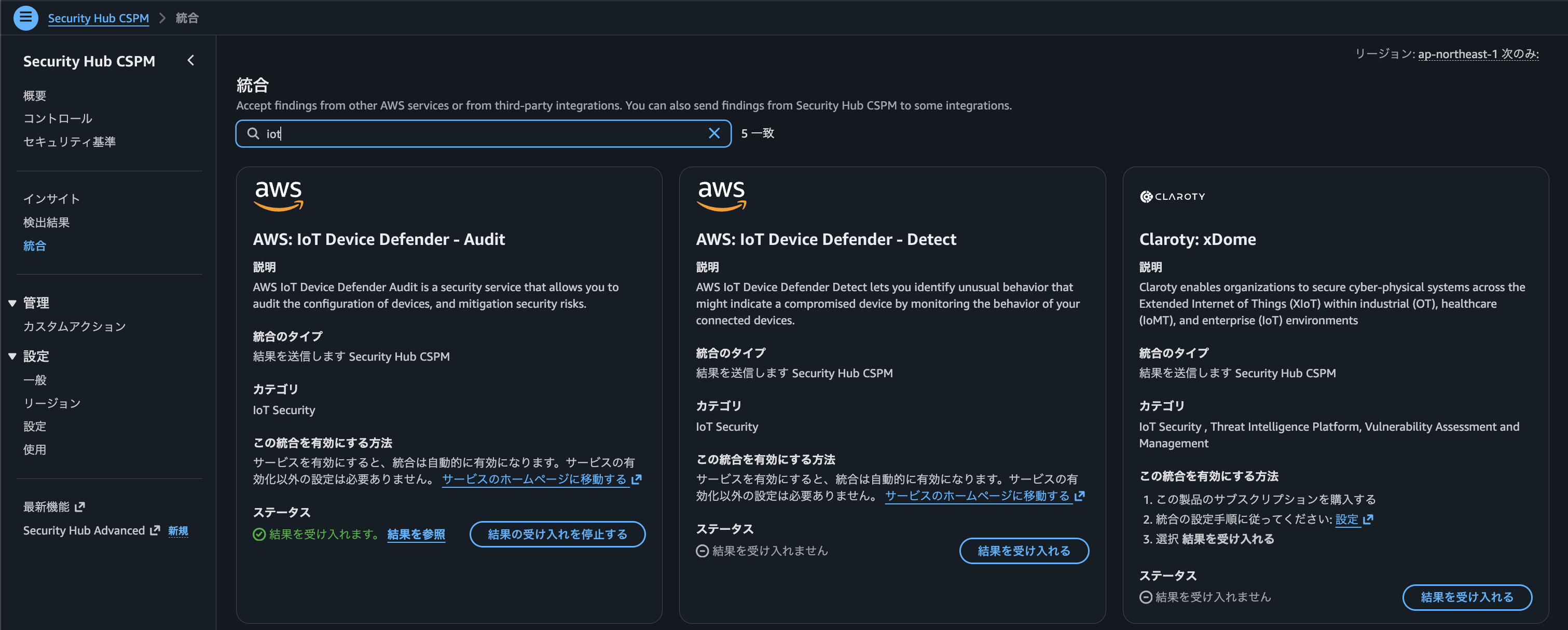Open 一般 under settings in sidebar
Viewport: 1568px width, 630px height.
35,380
